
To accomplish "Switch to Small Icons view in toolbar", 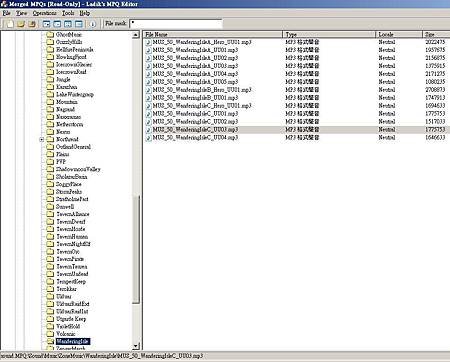I will (57, 24).
